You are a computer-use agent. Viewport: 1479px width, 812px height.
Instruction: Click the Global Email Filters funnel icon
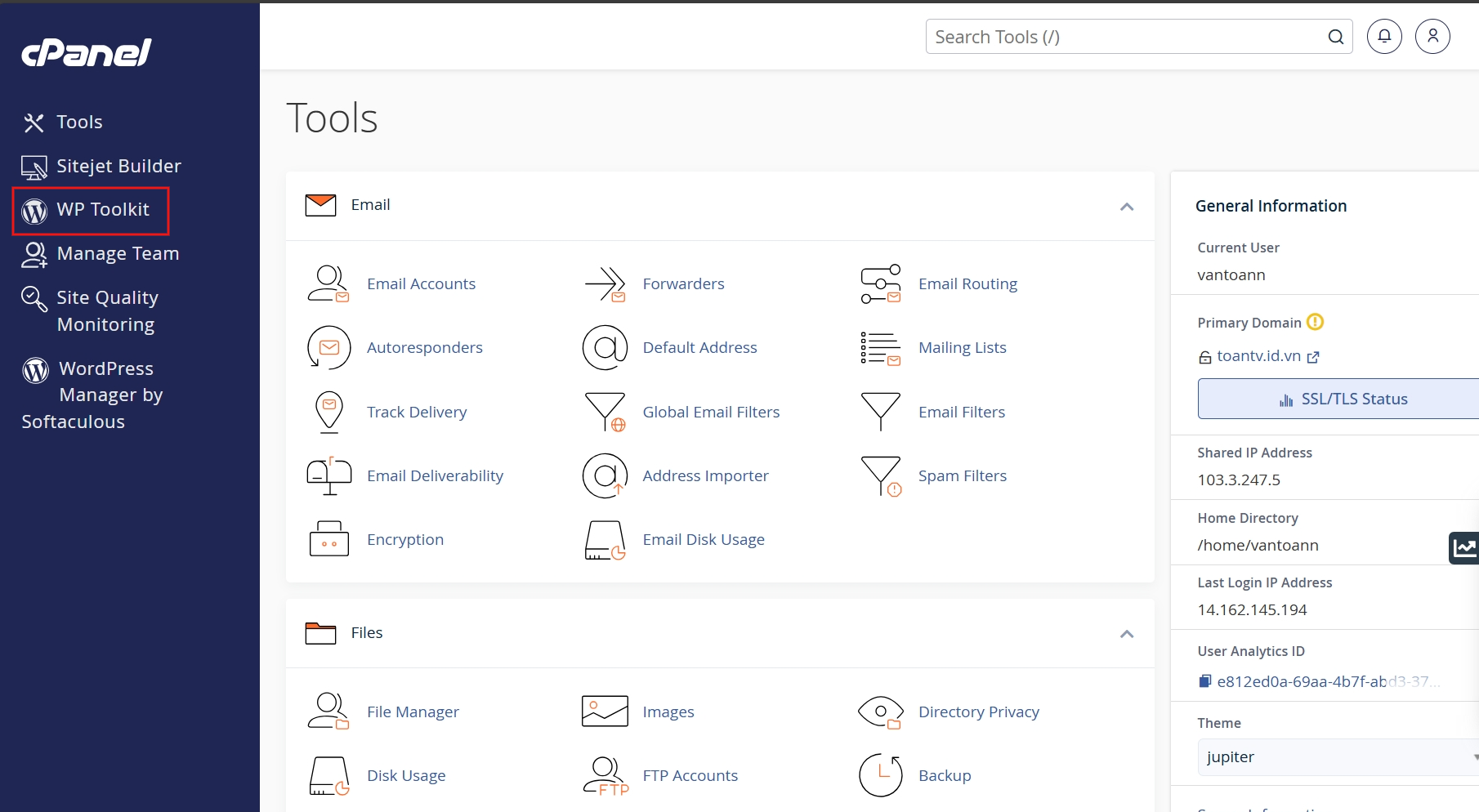pyautogui.click(x=605, y=412)
